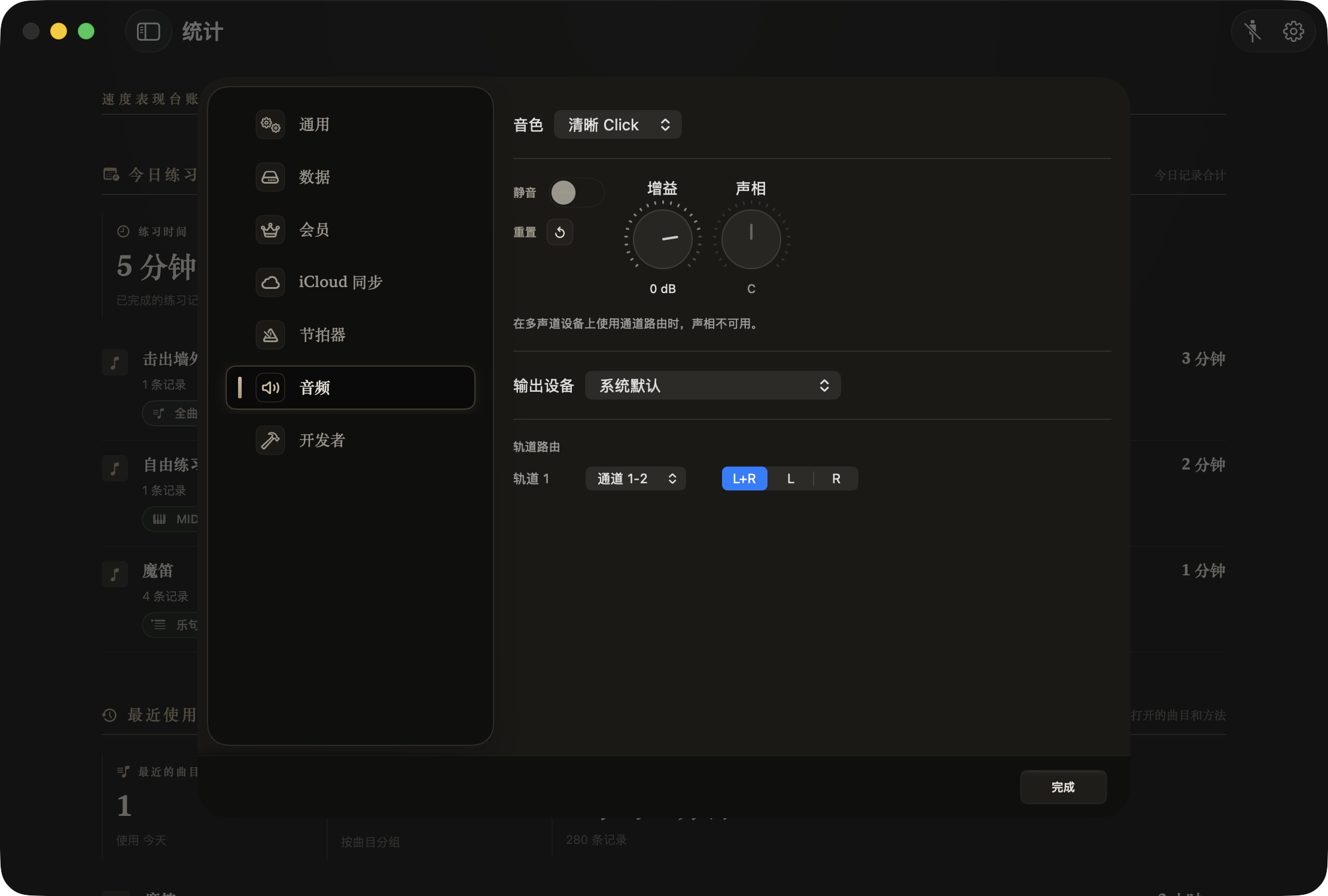
Task: Click the C pan value label
Action: (751, 289)
